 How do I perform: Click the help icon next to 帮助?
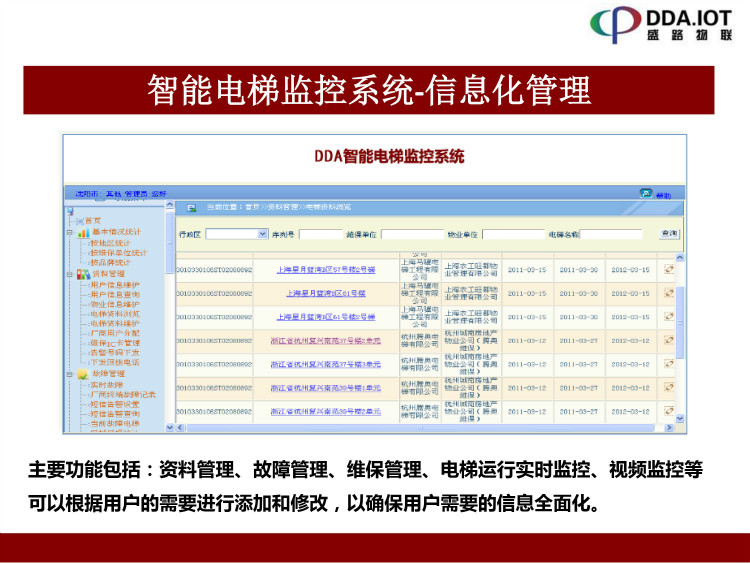[x=646, y=193]
